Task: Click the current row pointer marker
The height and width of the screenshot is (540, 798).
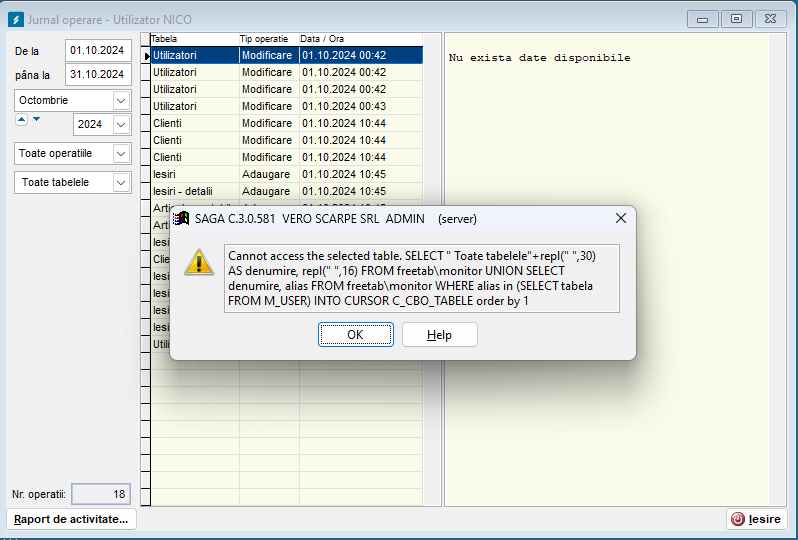Action: pos(146,55)
